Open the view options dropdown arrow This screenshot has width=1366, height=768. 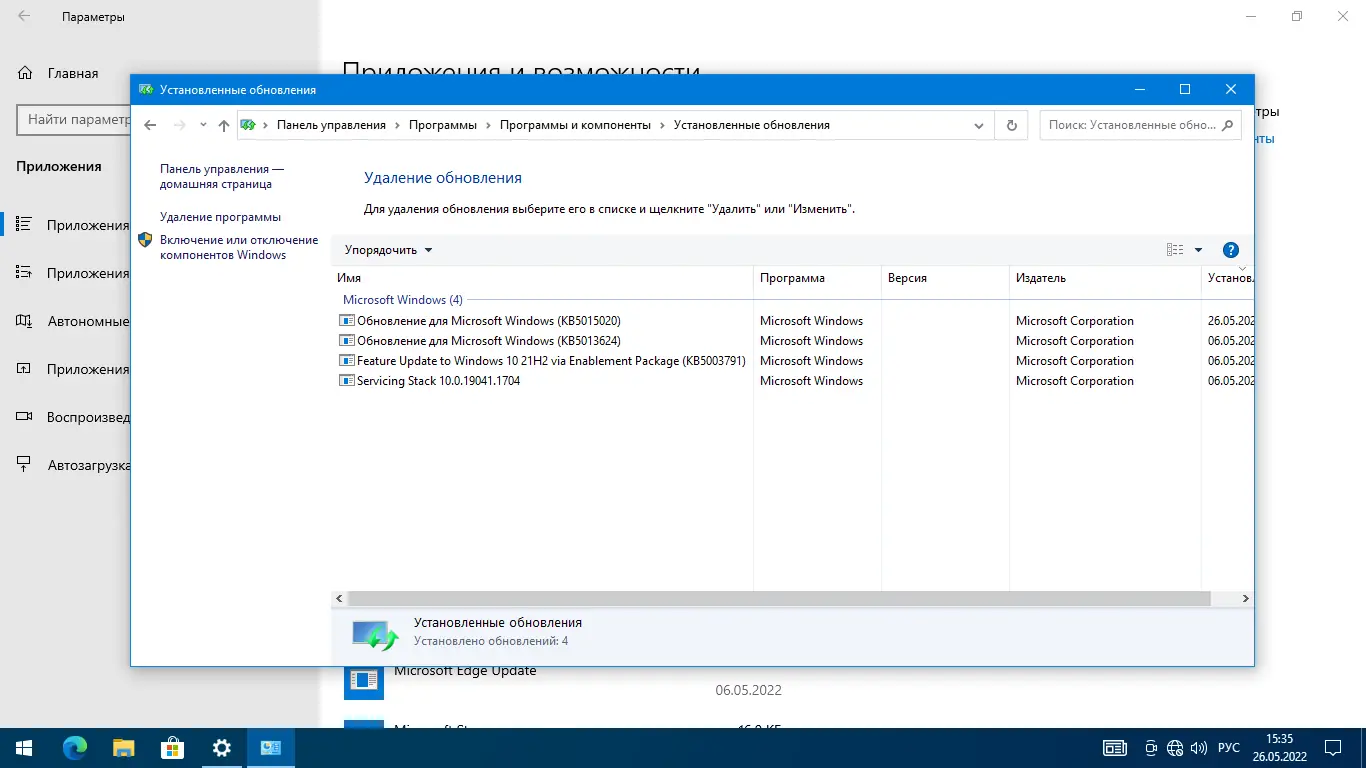point(1198,250)
